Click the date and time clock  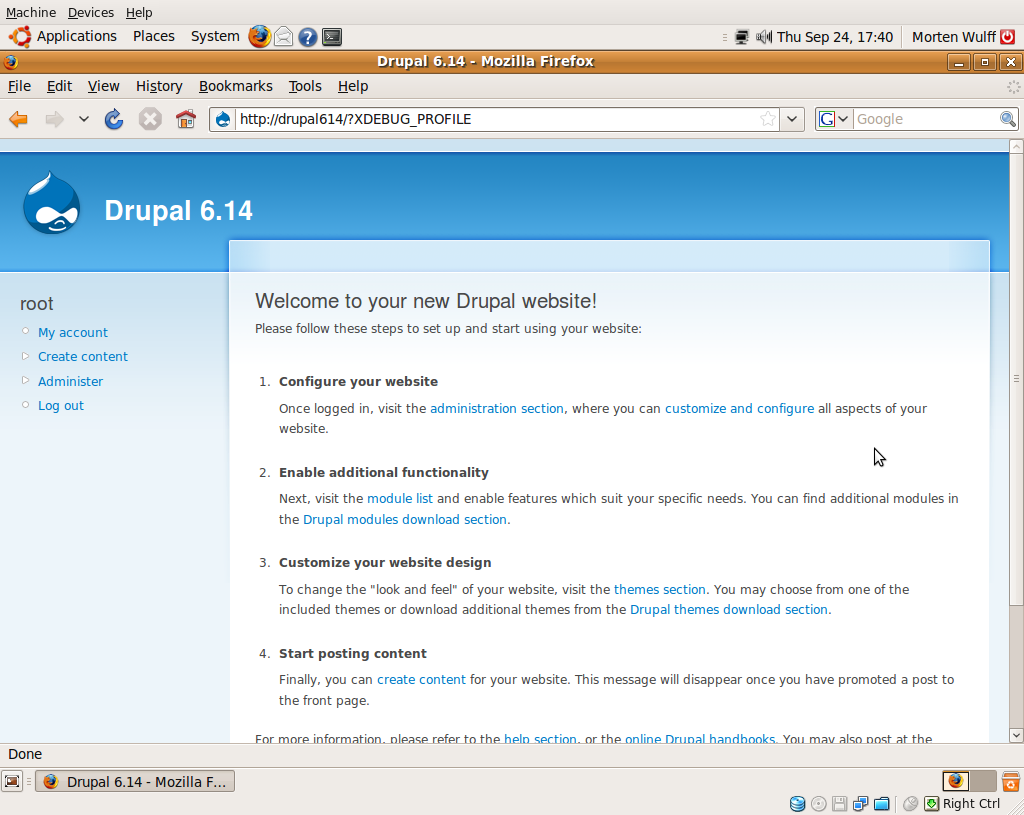click(835, 37)
